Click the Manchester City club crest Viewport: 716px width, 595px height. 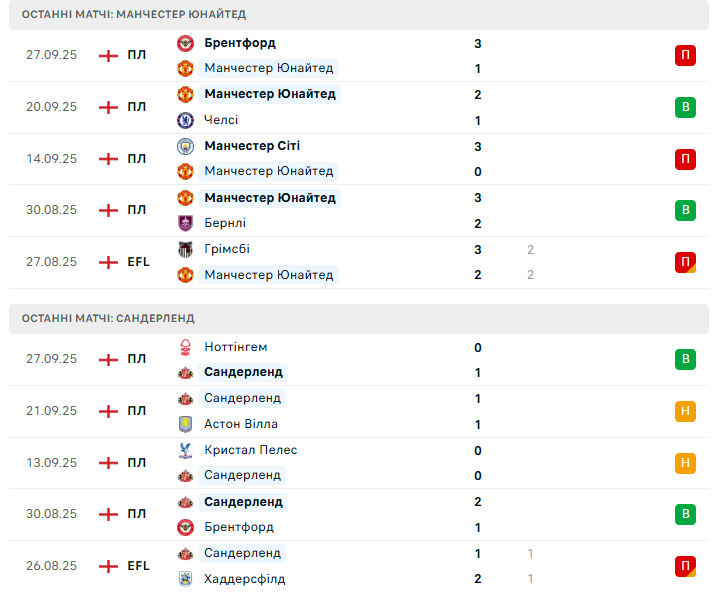tap(185, 146)
